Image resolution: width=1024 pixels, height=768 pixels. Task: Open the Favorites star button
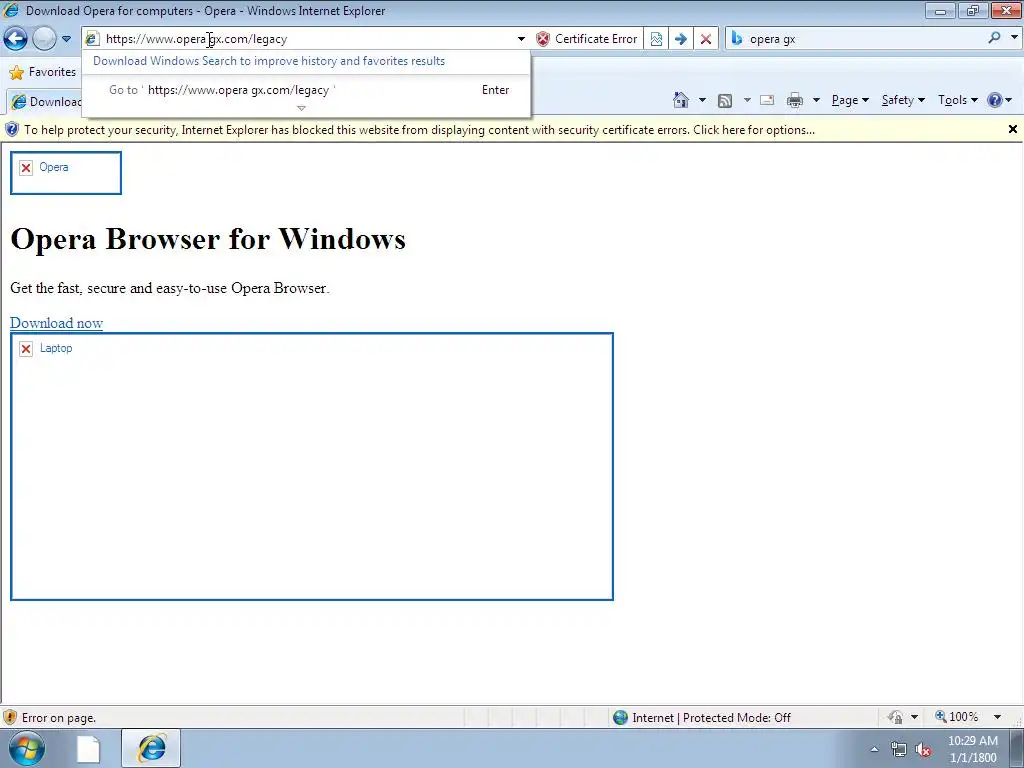coord(43,72)
